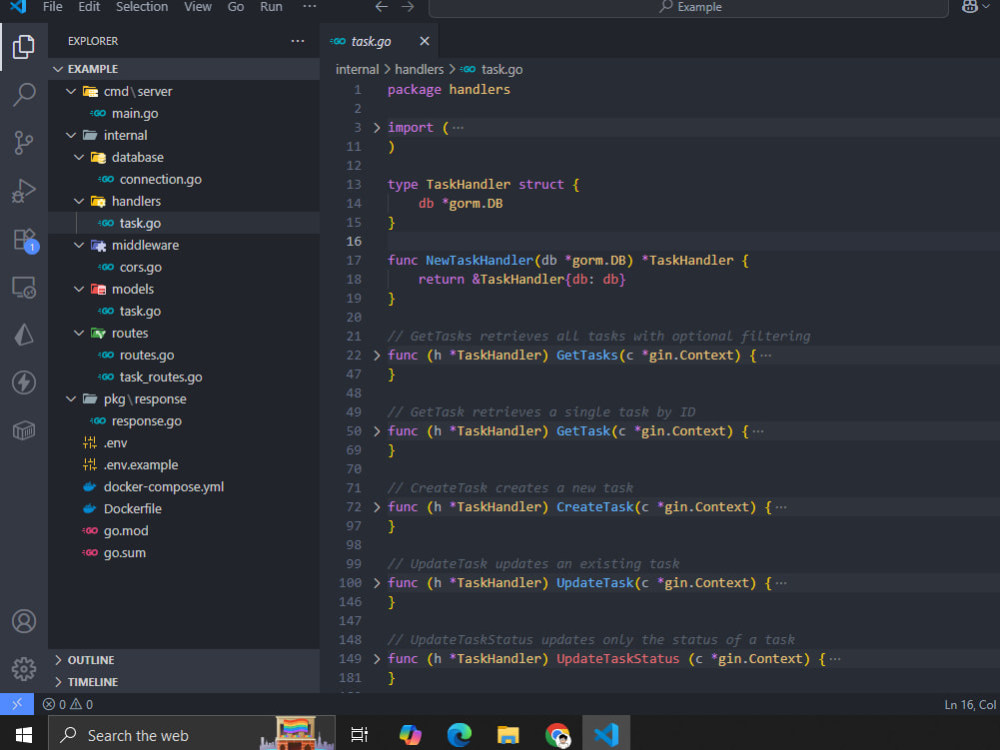This screenshot has width=1000, height=750.
Task: Open the Accounts menu
Action: click(x=24, y=621)
